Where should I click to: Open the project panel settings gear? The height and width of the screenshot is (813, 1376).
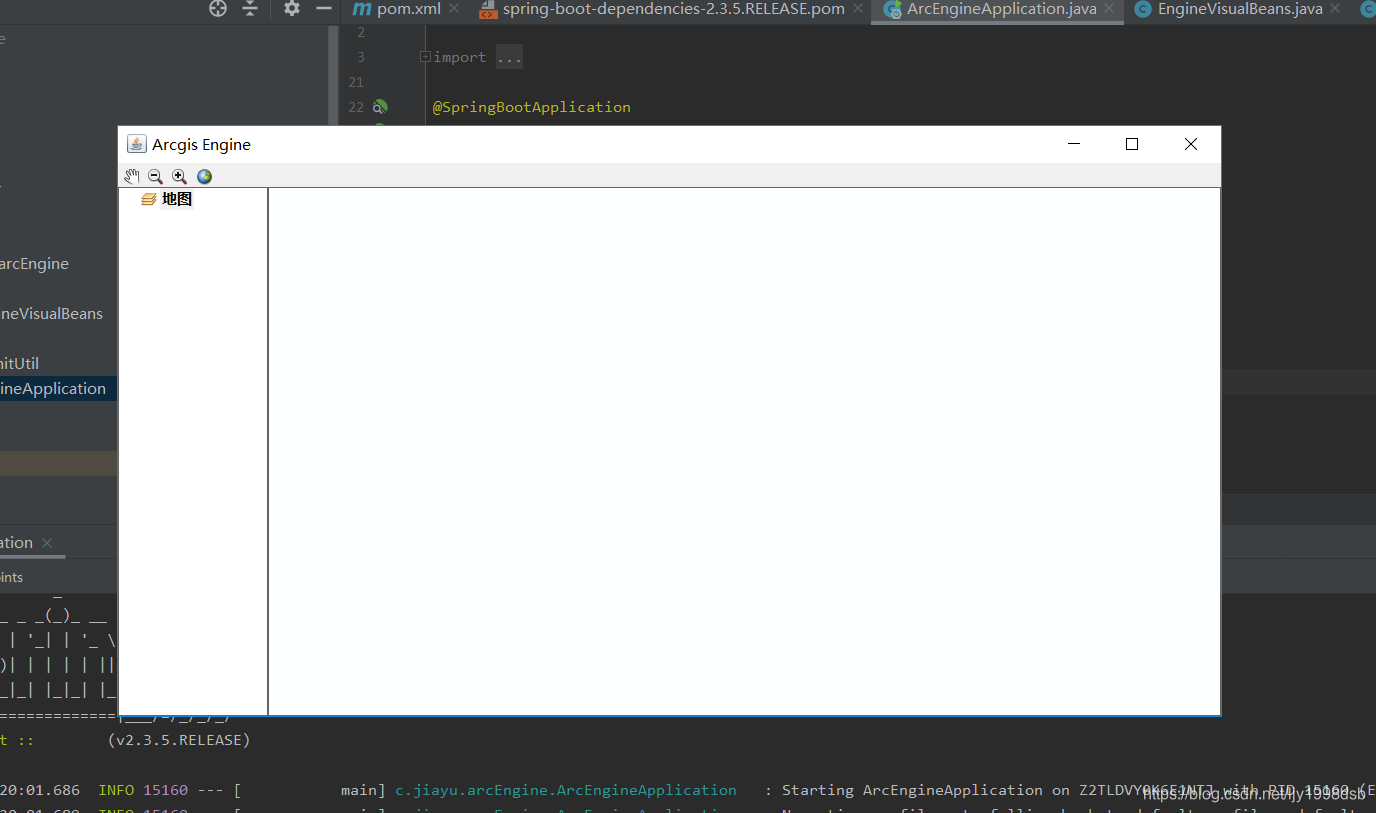point(291,8)
